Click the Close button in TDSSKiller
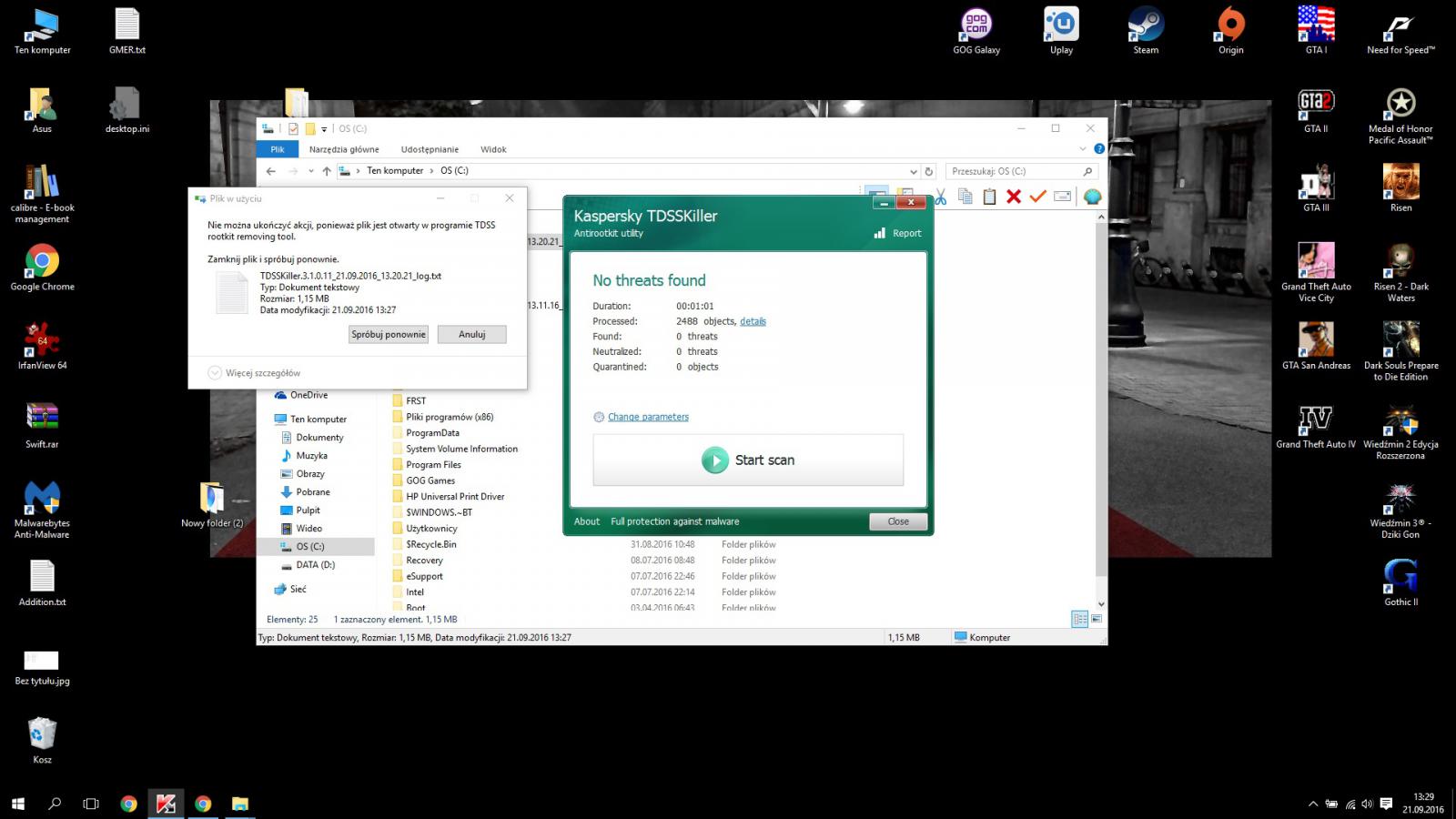 pyautogui.click(x=898, y=521)
